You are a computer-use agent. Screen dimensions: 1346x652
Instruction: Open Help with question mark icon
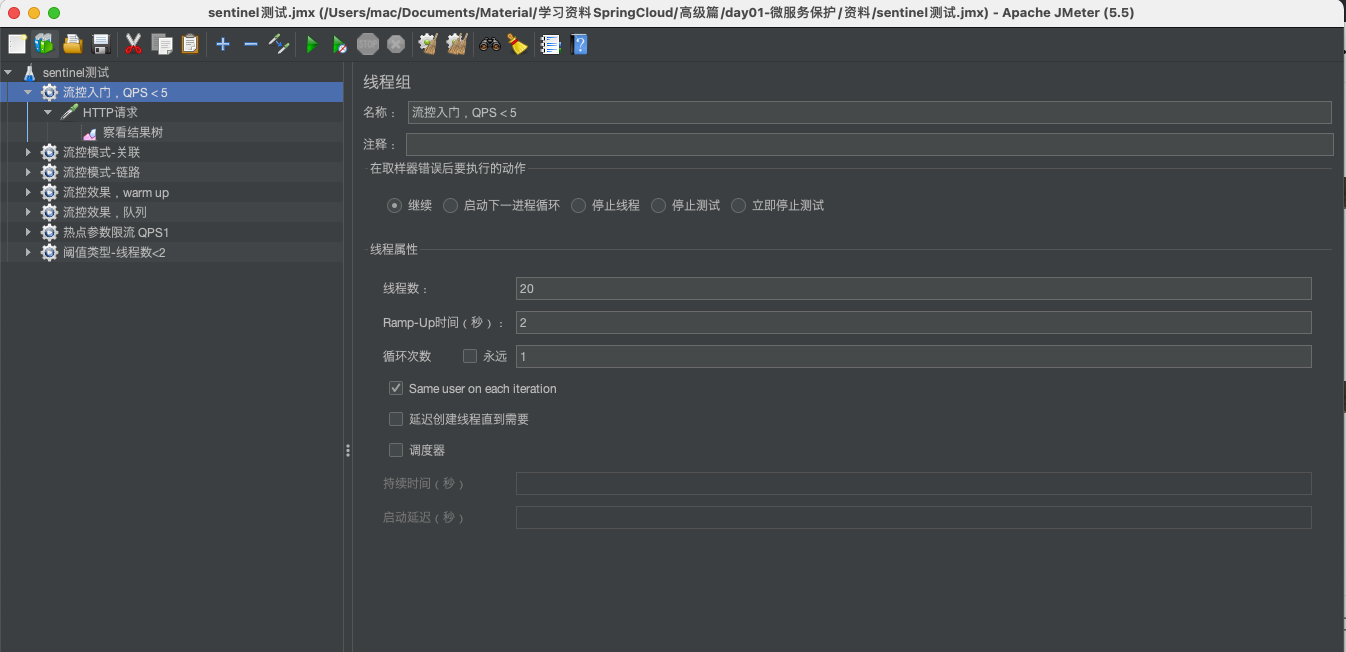coord(578,44)
